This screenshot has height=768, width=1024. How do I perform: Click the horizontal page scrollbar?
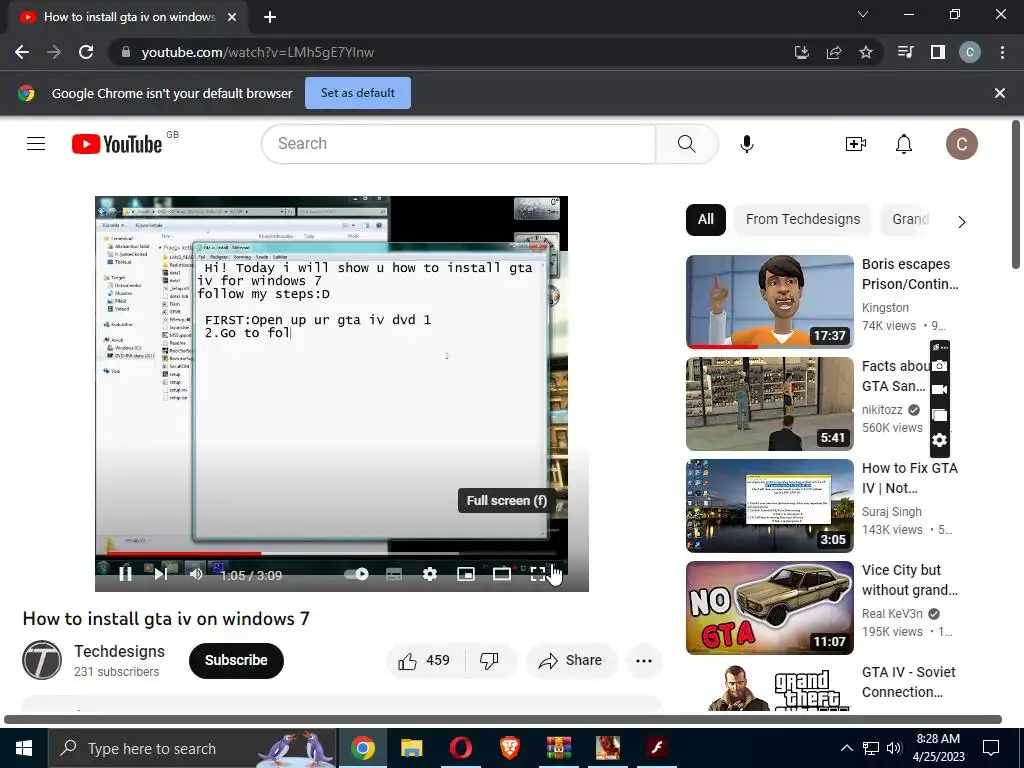(x=503, y=720)
